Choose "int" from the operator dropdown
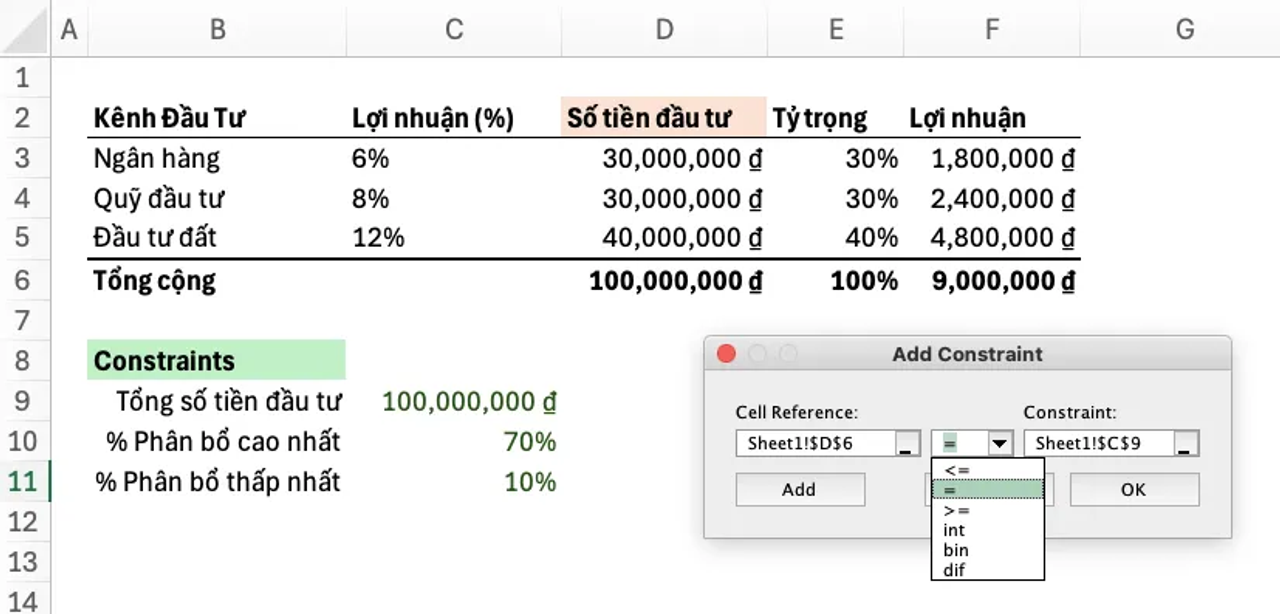 [x=954, y=530]
